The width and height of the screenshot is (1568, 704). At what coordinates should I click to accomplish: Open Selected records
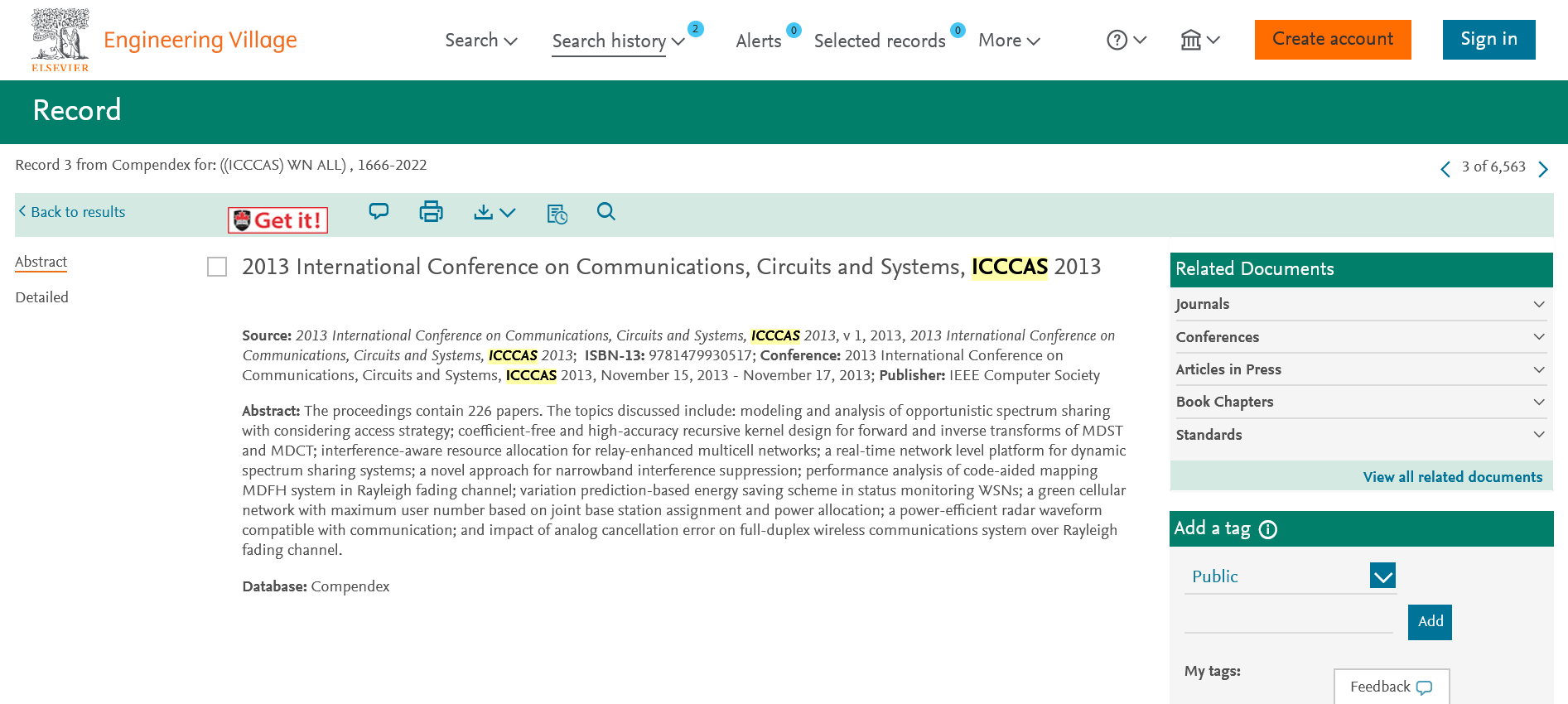(x=880, y=41)
